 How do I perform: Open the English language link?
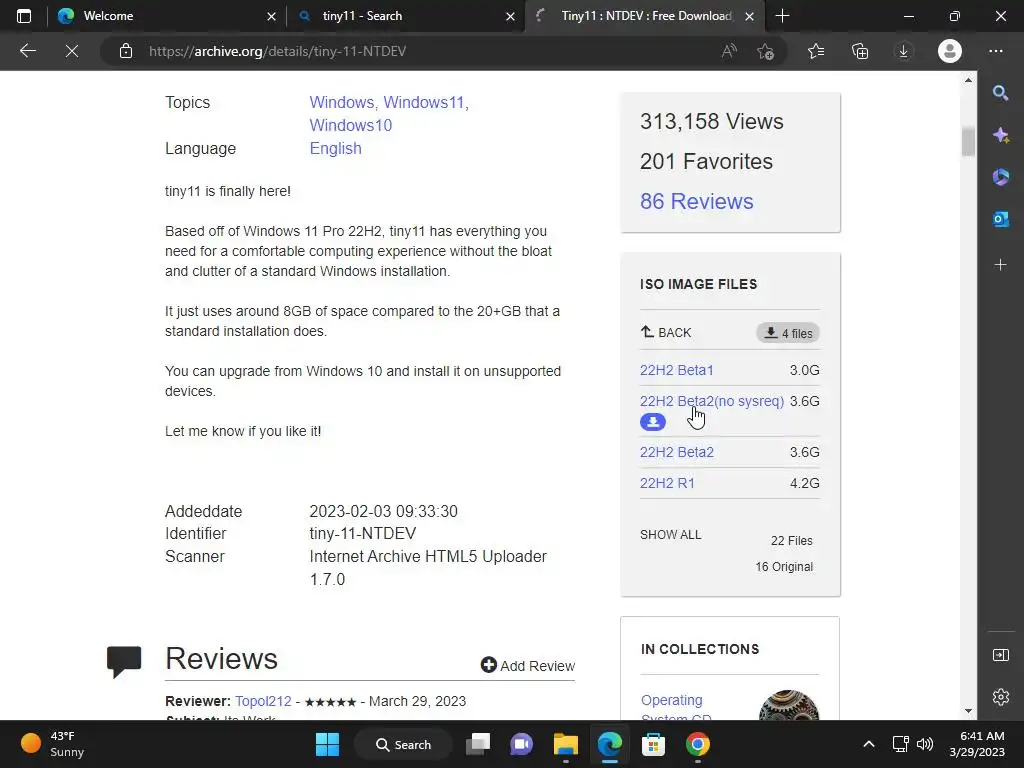(x=336, y=148)
